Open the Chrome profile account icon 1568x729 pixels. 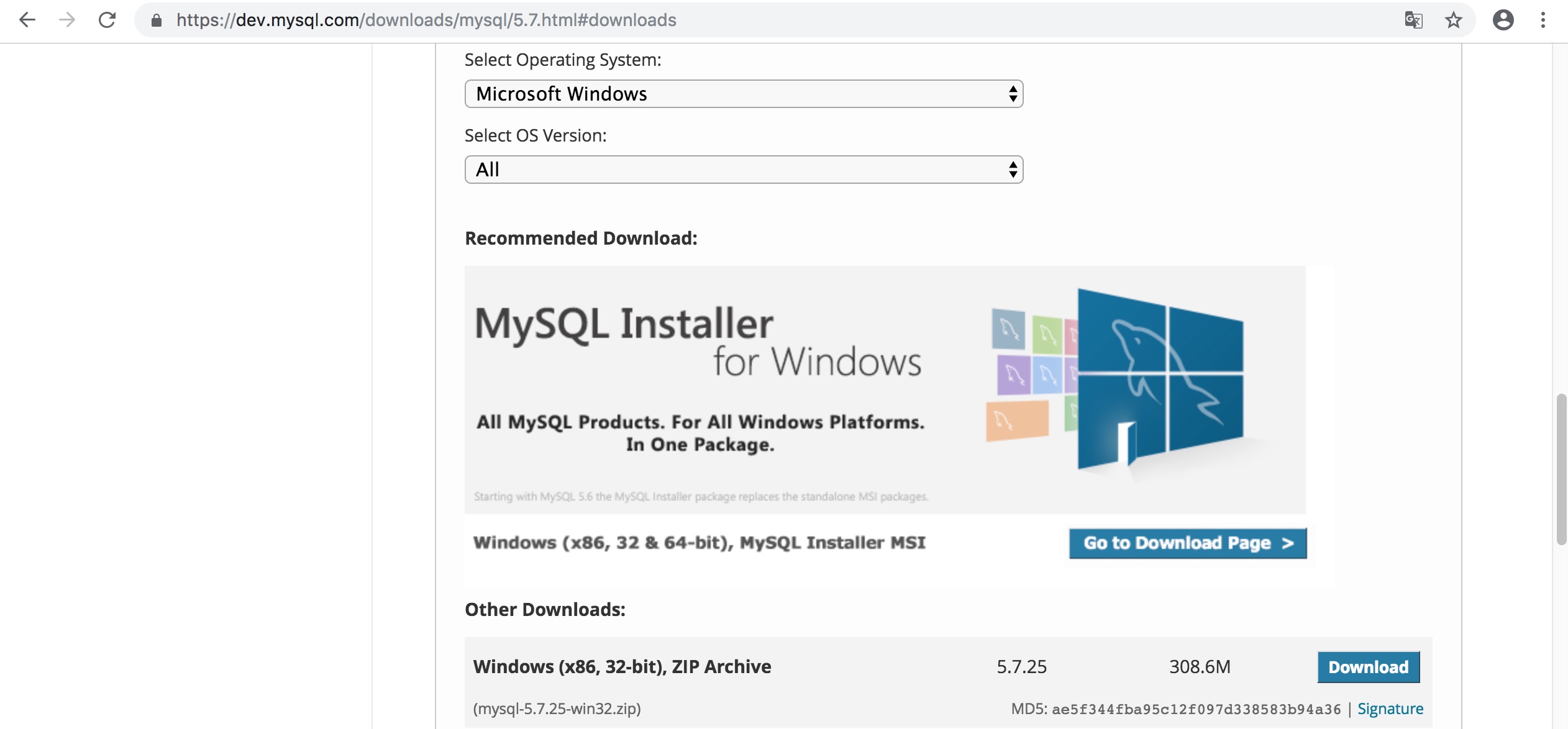1503,20
